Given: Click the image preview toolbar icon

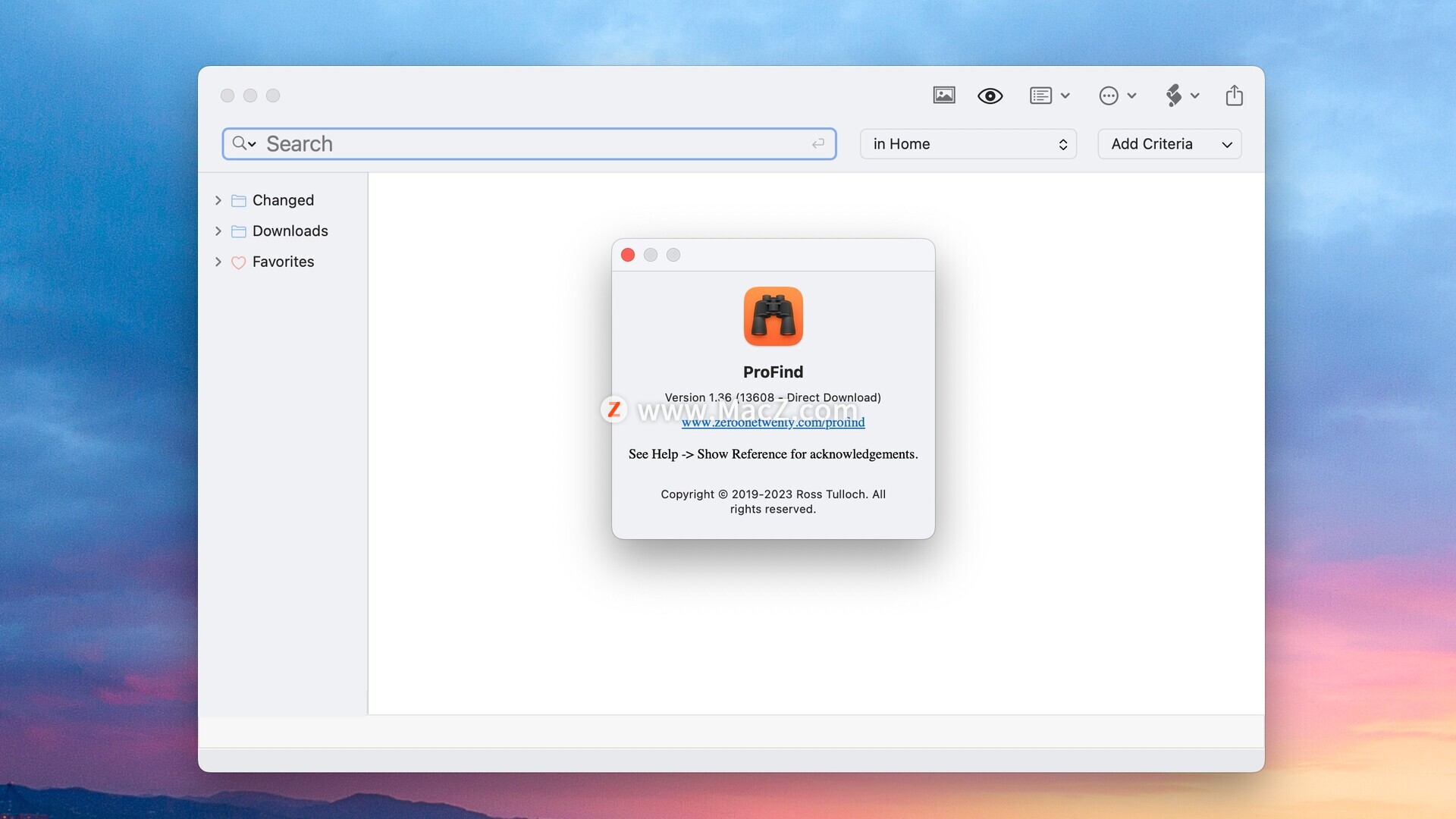Looking at the screenshot, I should point(943,96).
